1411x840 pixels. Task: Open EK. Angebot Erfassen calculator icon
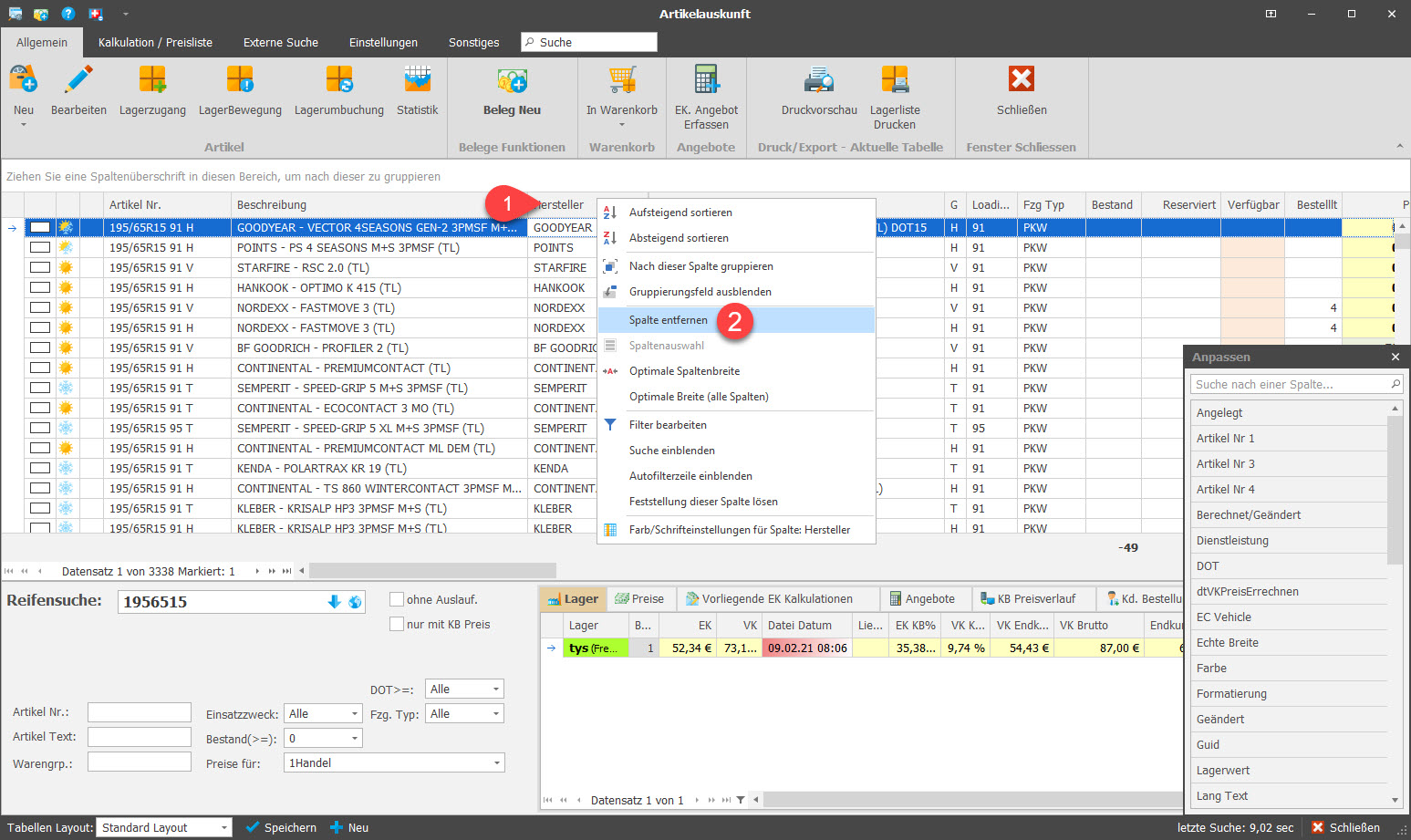click(706, 80)
